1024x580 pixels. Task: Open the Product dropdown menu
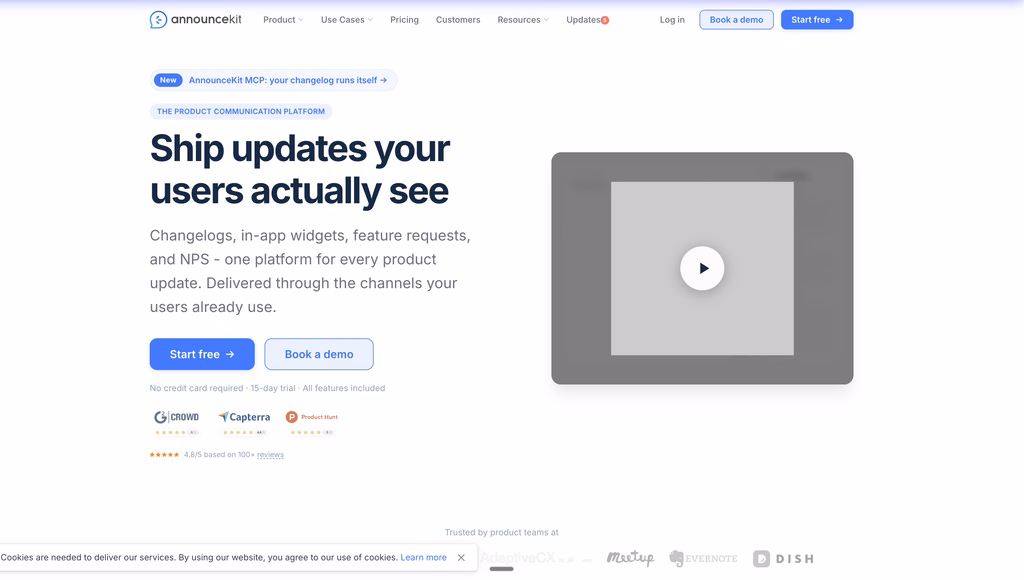point(283,20)
